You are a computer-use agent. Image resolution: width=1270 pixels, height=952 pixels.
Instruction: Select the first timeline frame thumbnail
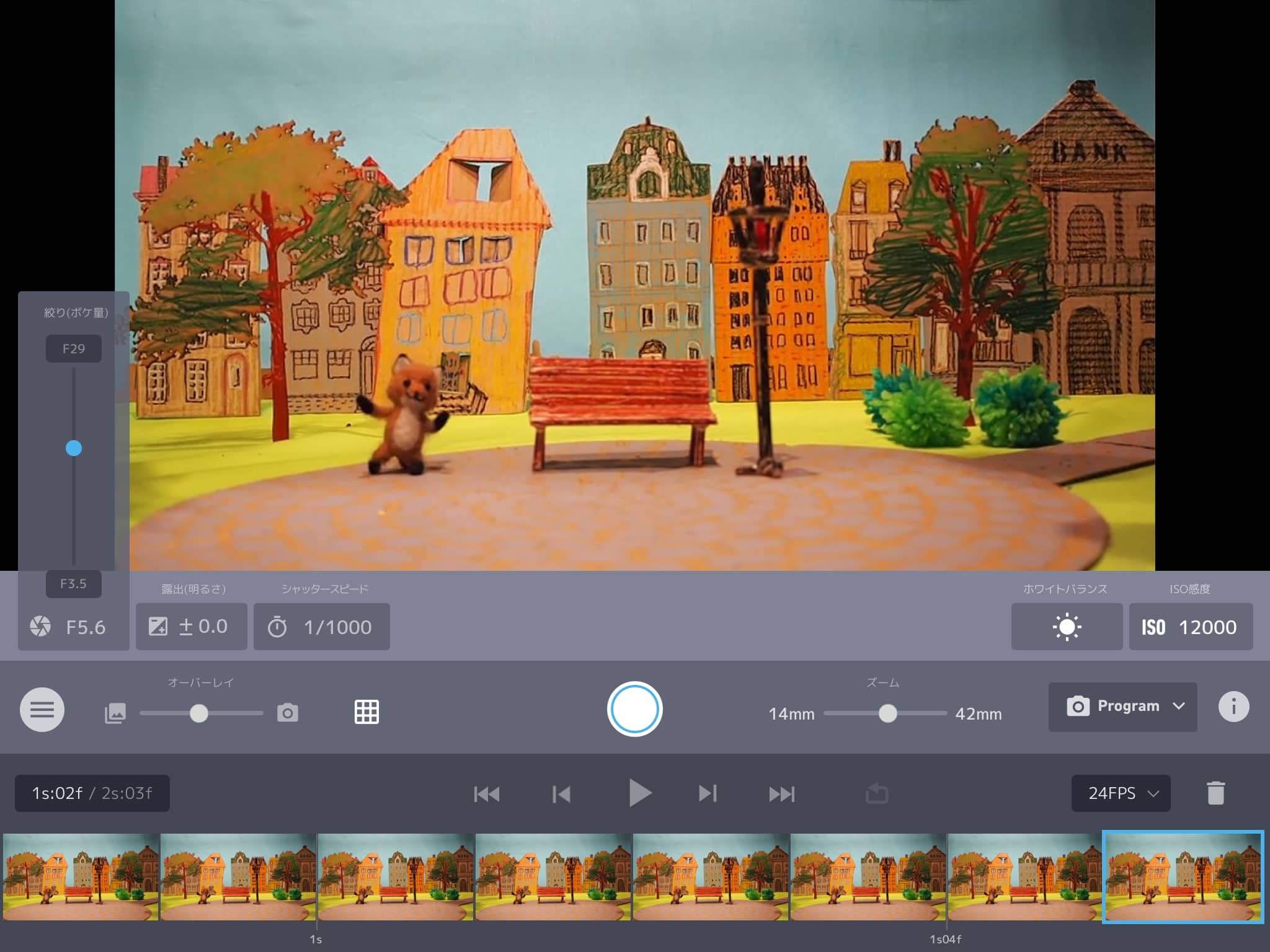[81, 876]
